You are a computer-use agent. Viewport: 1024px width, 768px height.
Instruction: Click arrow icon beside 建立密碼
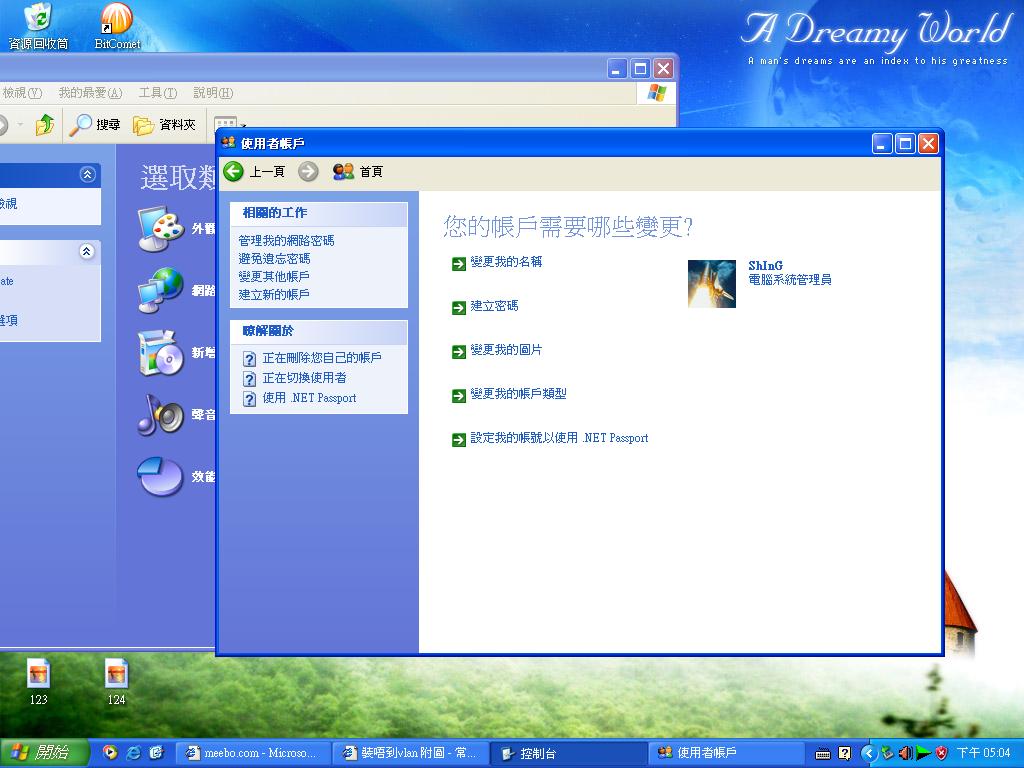[x=459, y=308]
